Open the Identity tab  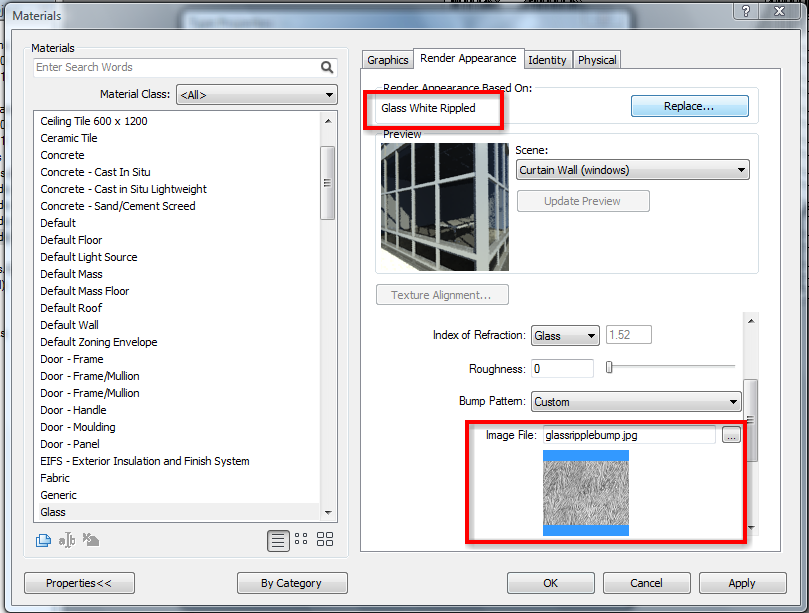coord(547,60)
